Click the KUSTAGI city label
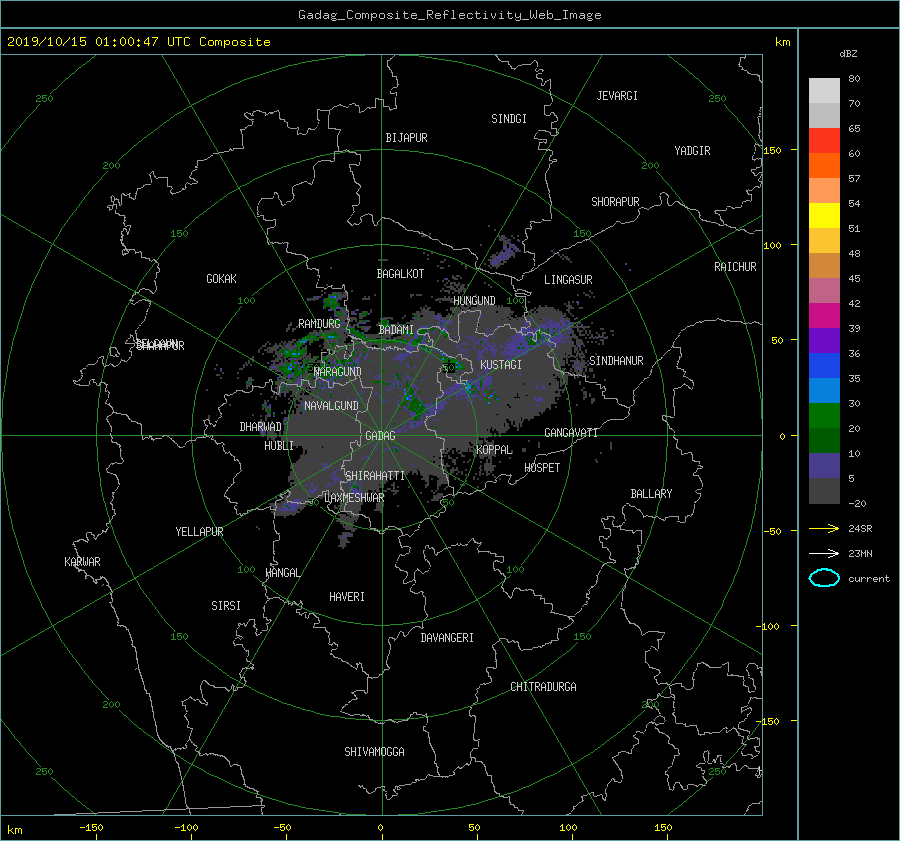 click(x=501, y=365)
